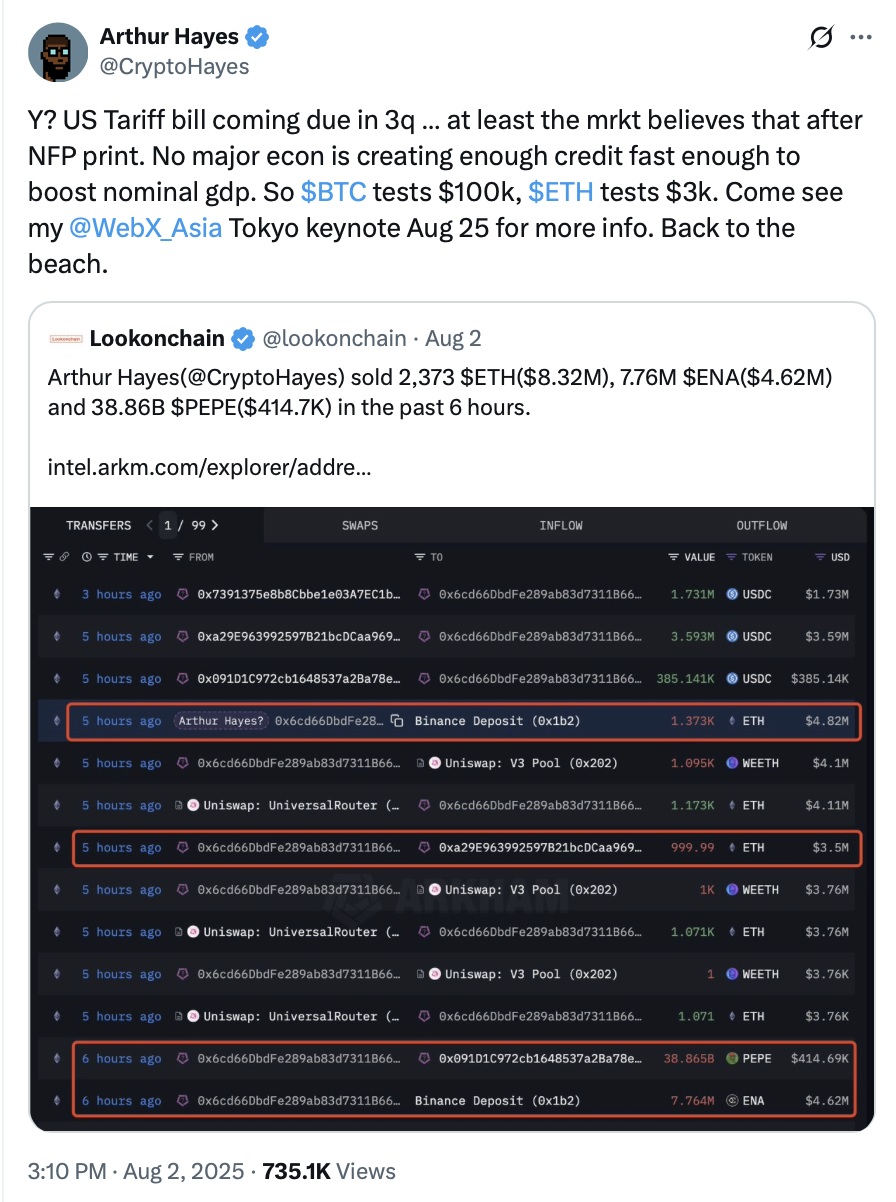The height and width of the screenshot is (1202, 896).
Task: Click the VALUE column filter icon
Action: pos(673,557)
